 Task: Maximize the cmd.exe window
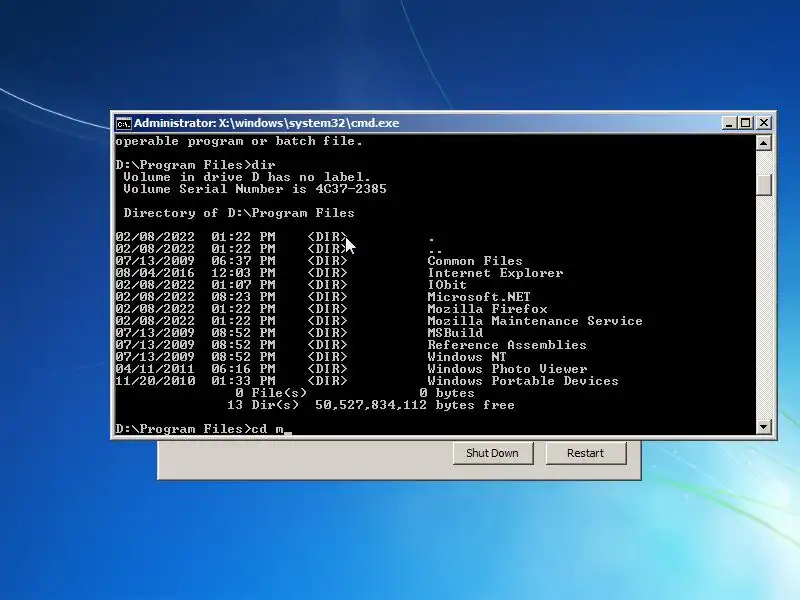746,123
